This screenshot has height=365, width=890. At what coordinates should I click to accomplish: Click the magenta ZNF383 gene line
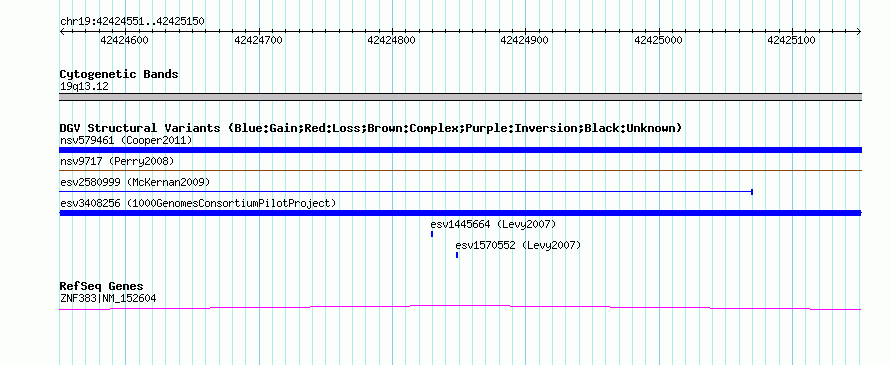[x=460, y=307]
